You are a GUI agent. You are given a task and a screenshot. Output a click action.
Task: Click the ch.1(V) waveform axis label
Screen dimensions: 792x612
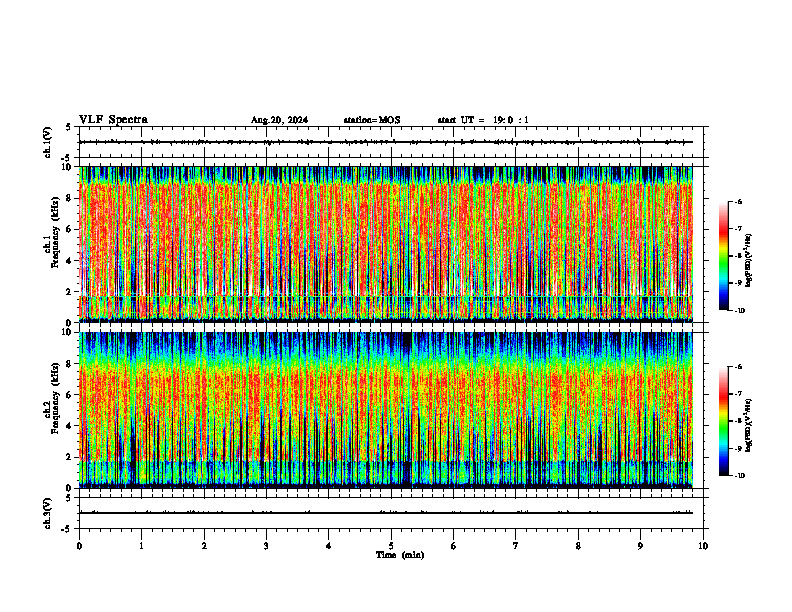tap(47, 142)
